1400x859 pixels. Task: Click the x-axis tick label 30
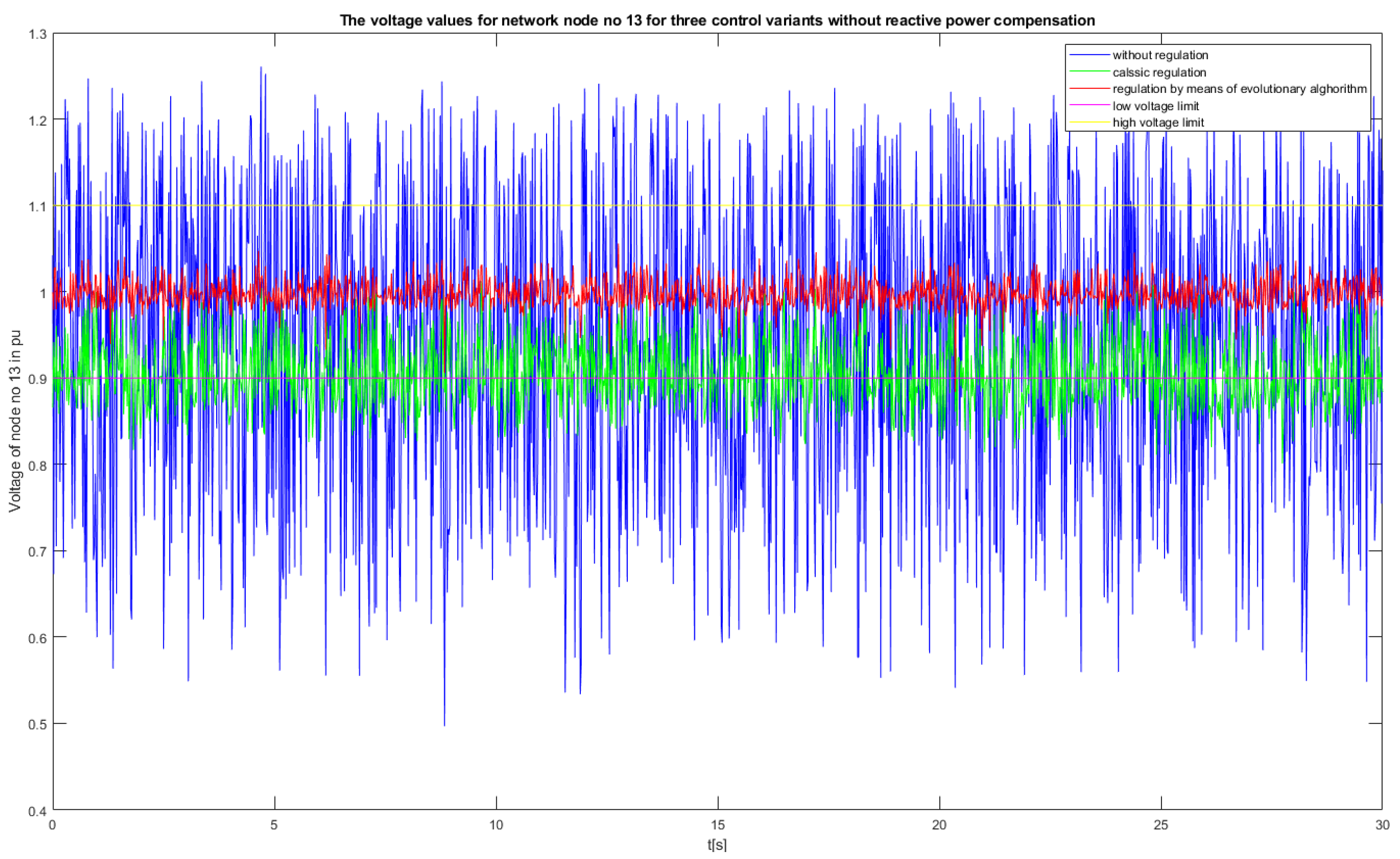[x=1382, y=824]
